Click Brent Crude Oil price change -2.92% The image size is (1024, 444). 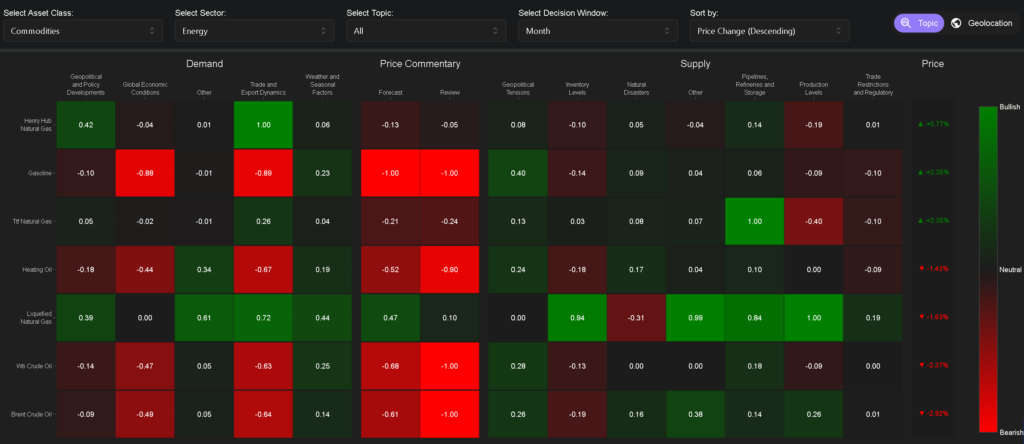tap(933, 413)
